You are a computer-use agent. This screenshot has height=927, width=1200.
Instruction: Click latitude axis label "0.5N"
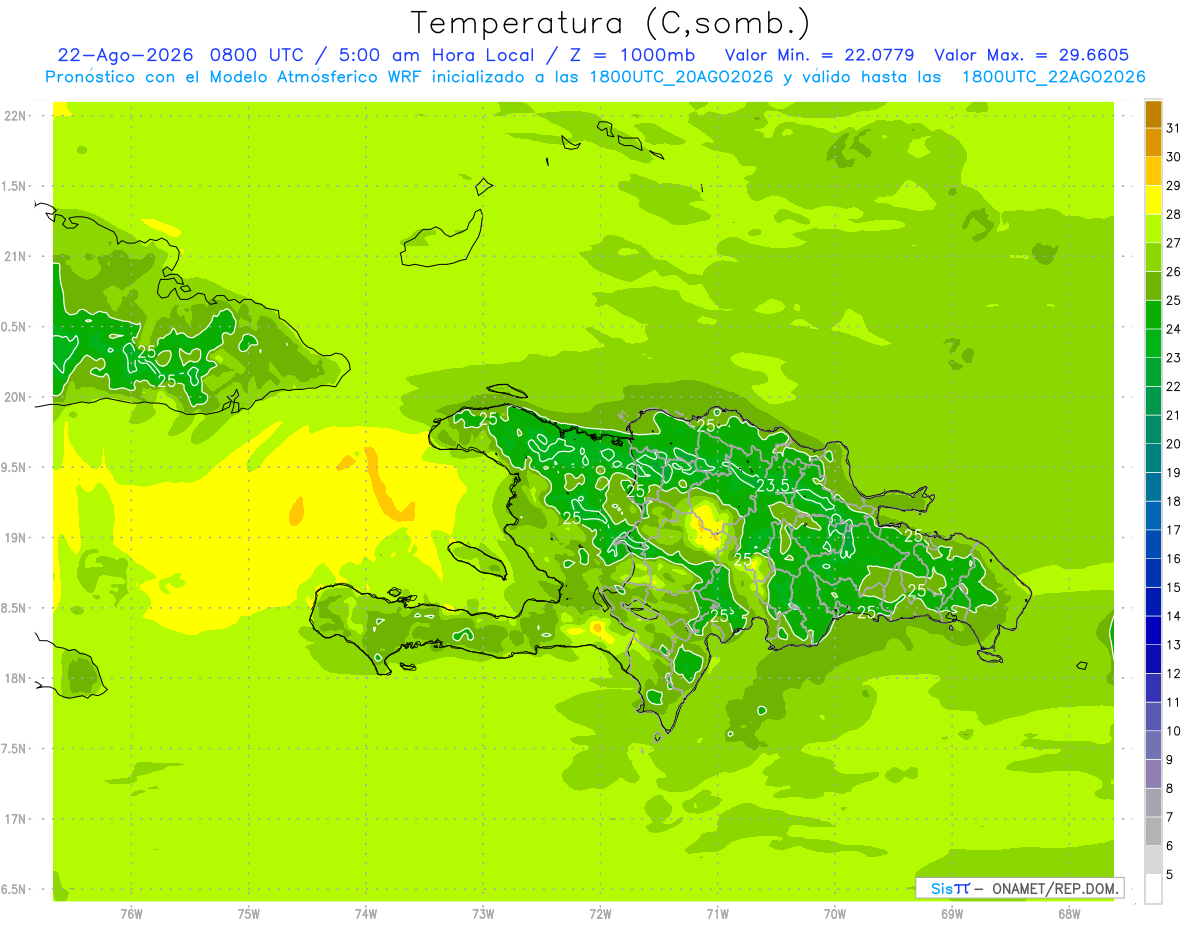[14, 327]
